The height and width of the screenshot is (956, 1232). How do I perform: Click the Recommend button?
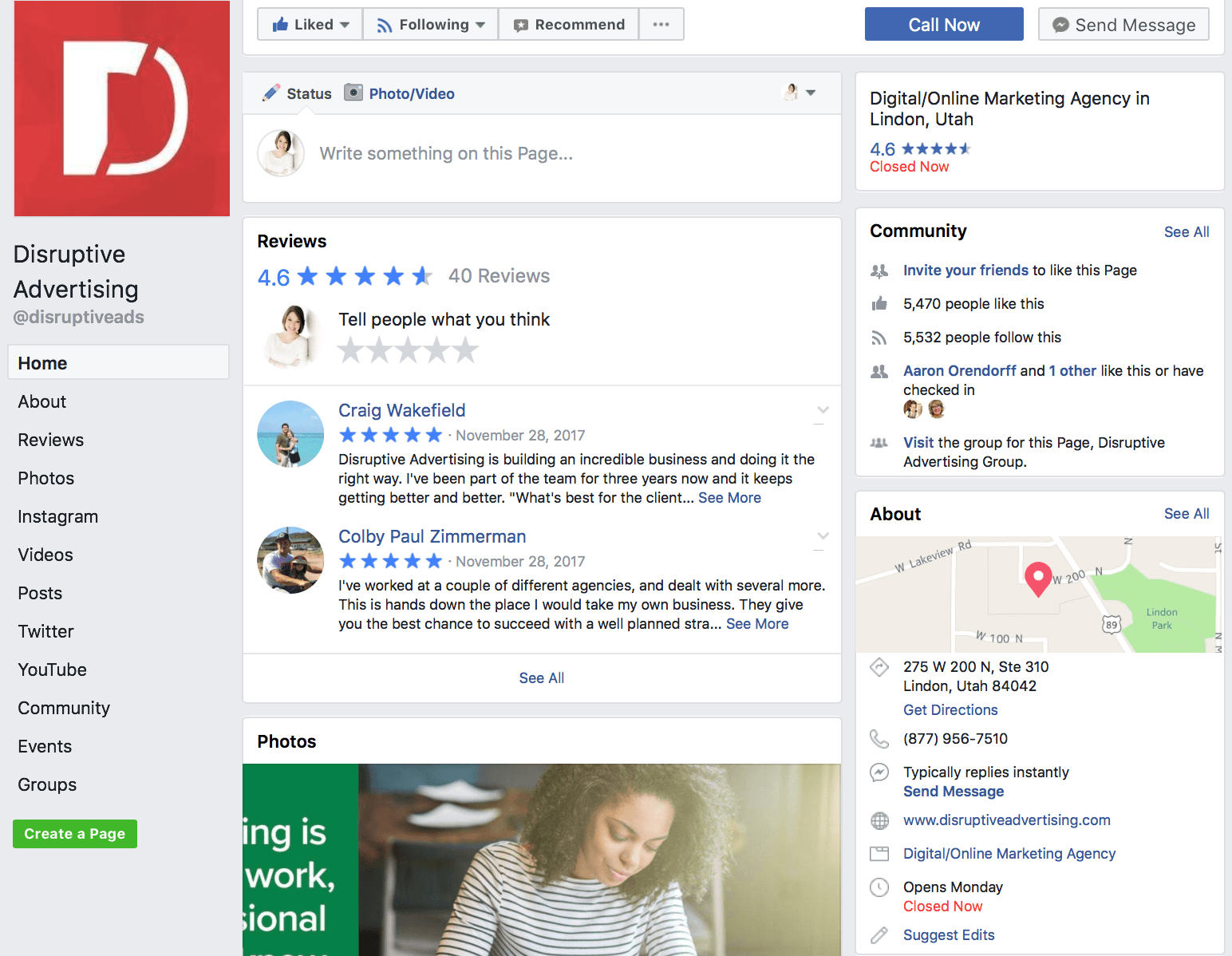[x=569, y=24]
